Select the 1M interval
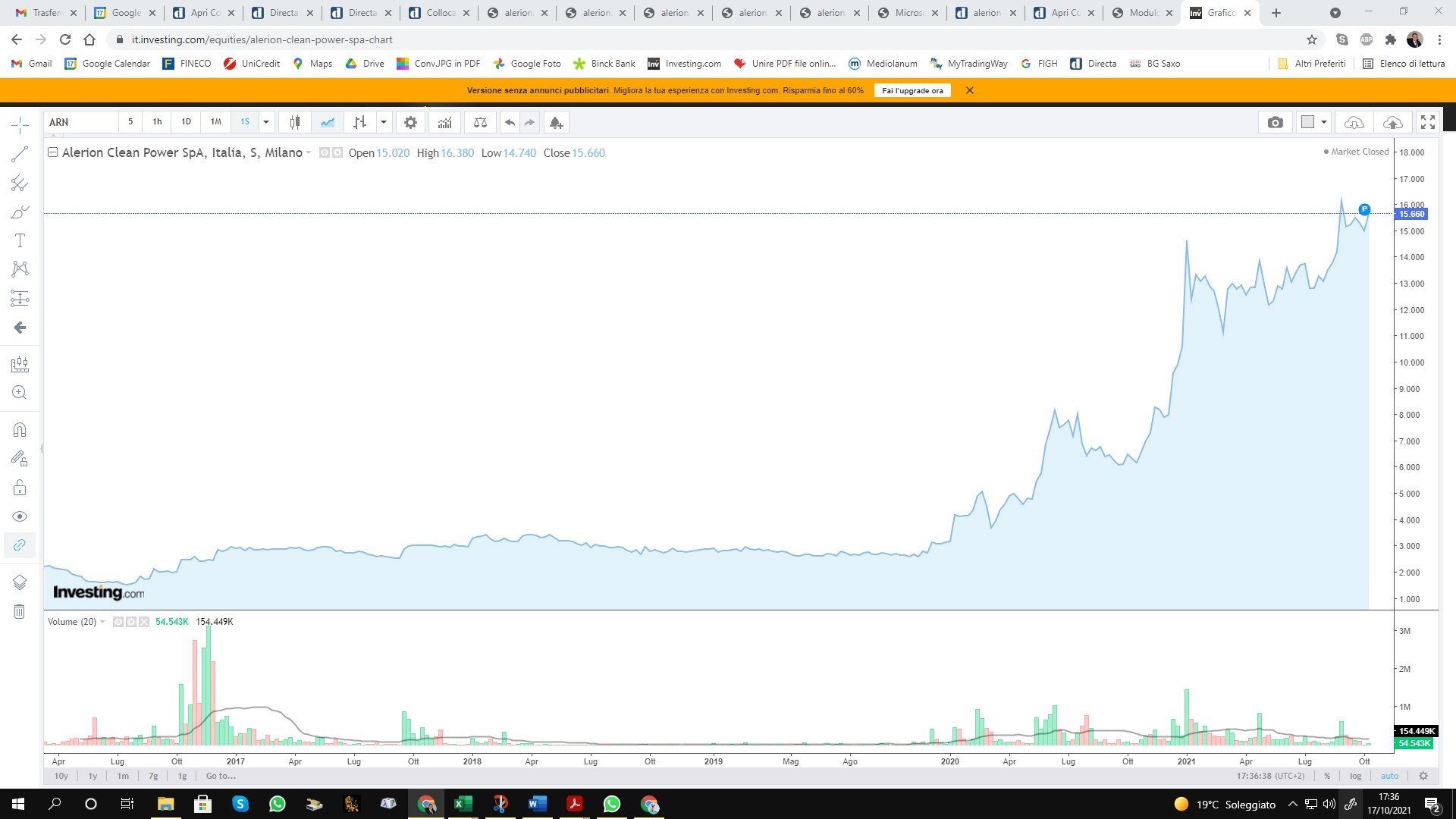 pyautogui.click(x=216, y=122)
